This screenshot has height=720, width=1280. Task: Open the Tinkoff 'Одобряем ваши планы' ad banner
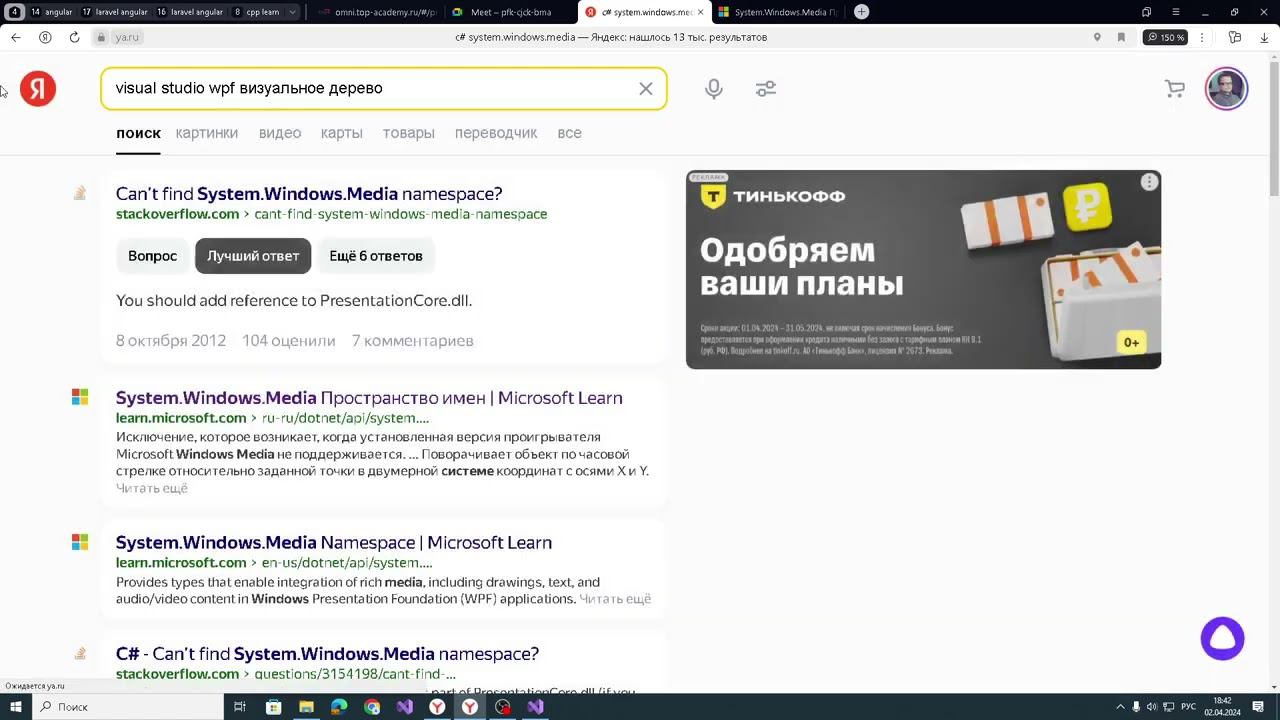(x=923, y=270)
